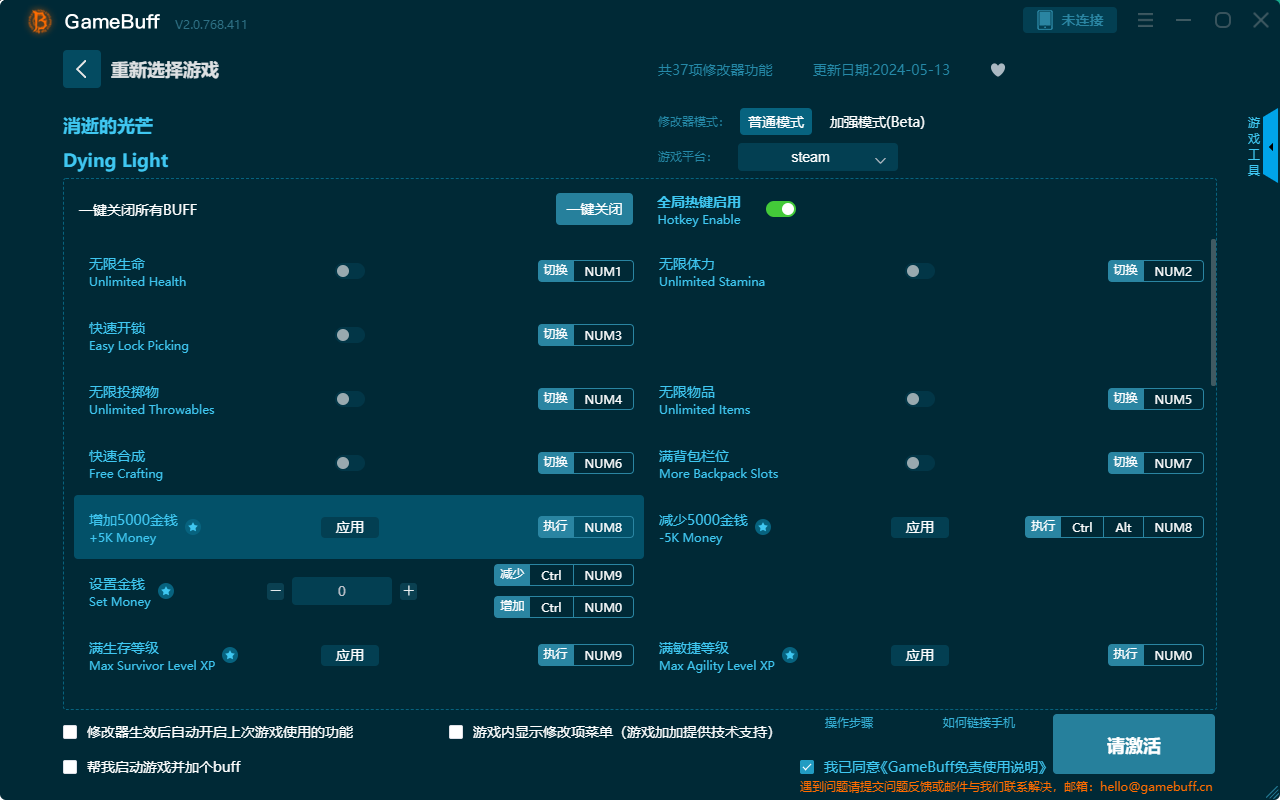Image resolution: width=1280 pixels, height=800 pixels.
Task: Turn on Unlimited Throwables
Action: pyautogui.click(x=349, y=399)
